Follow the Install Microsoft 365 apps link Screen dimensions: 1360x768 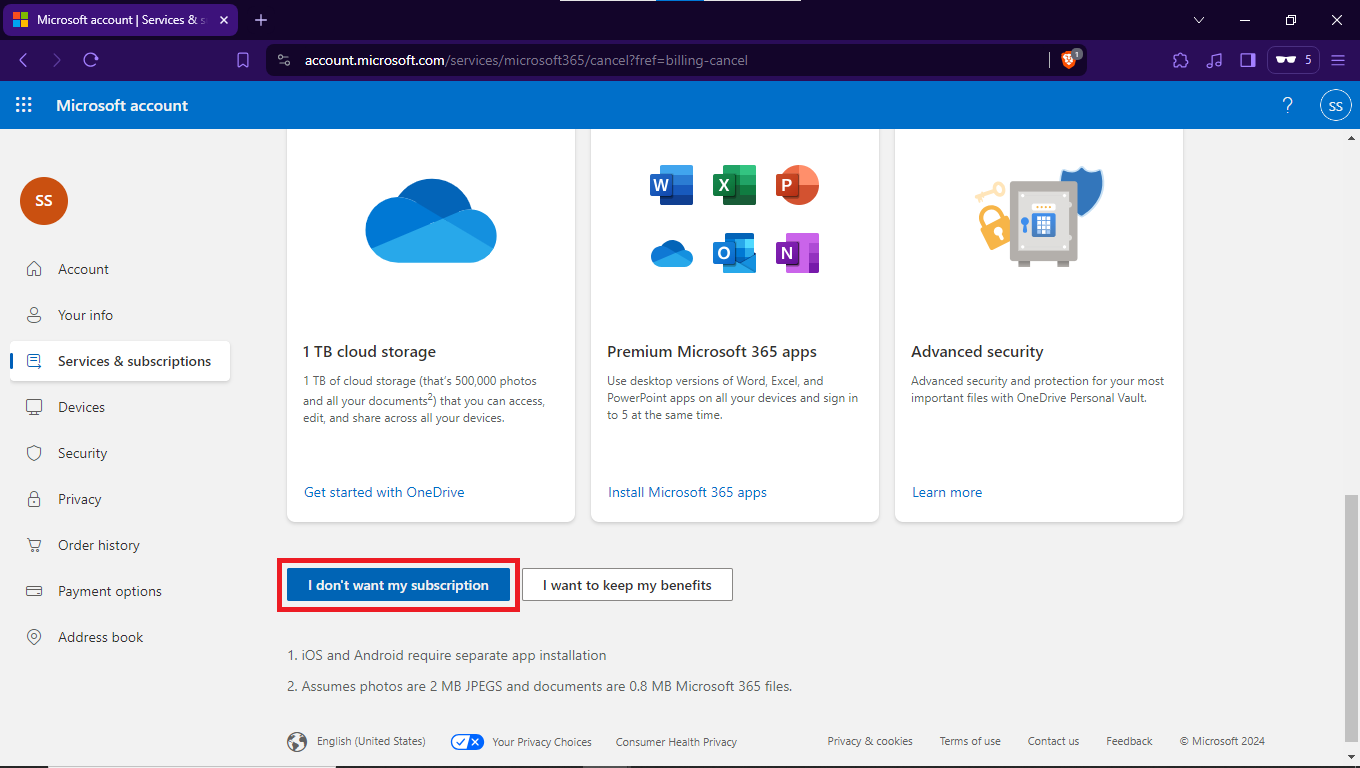[687, 492]
